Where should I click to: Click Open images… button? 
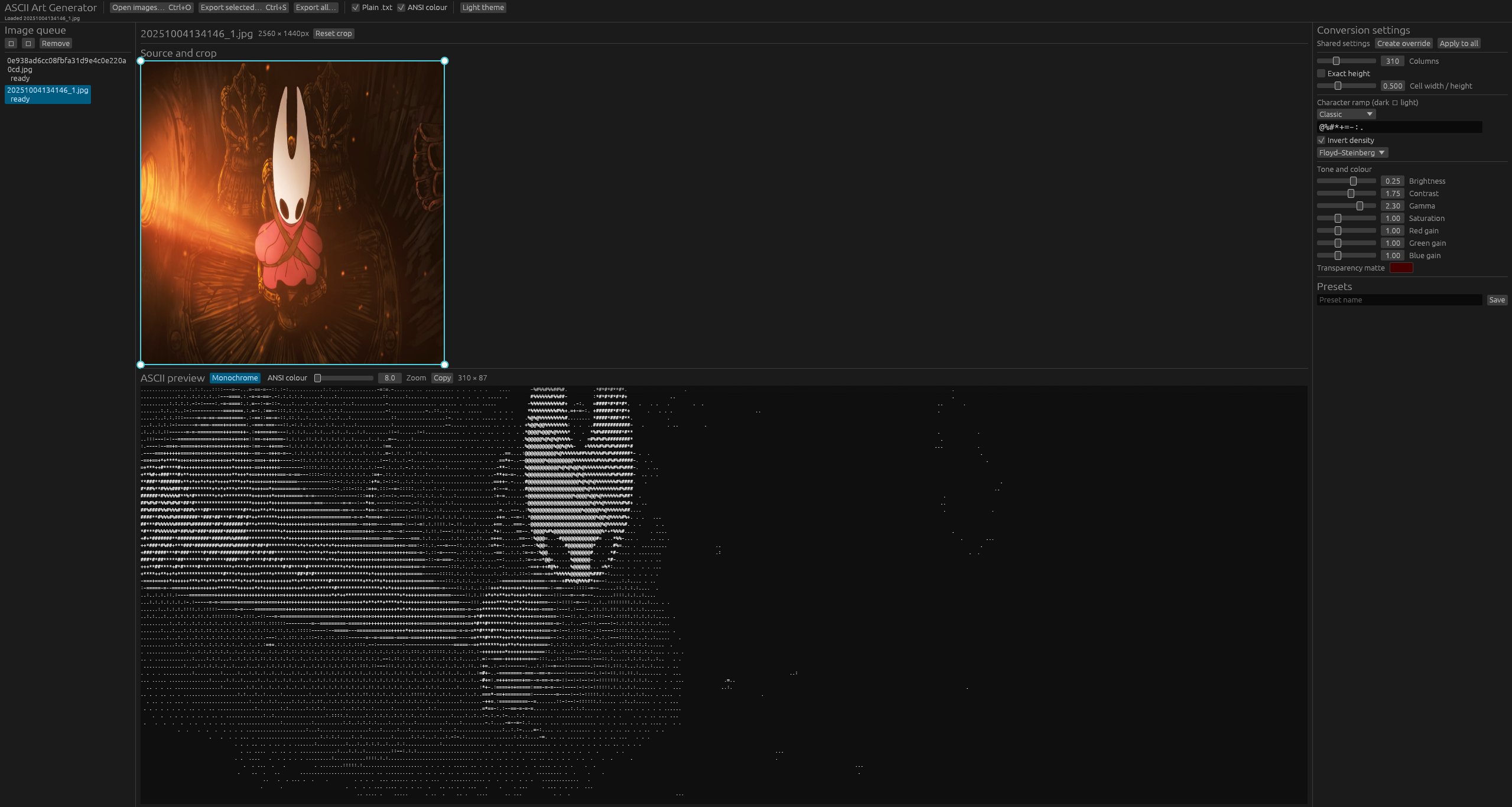coord(151,8)
